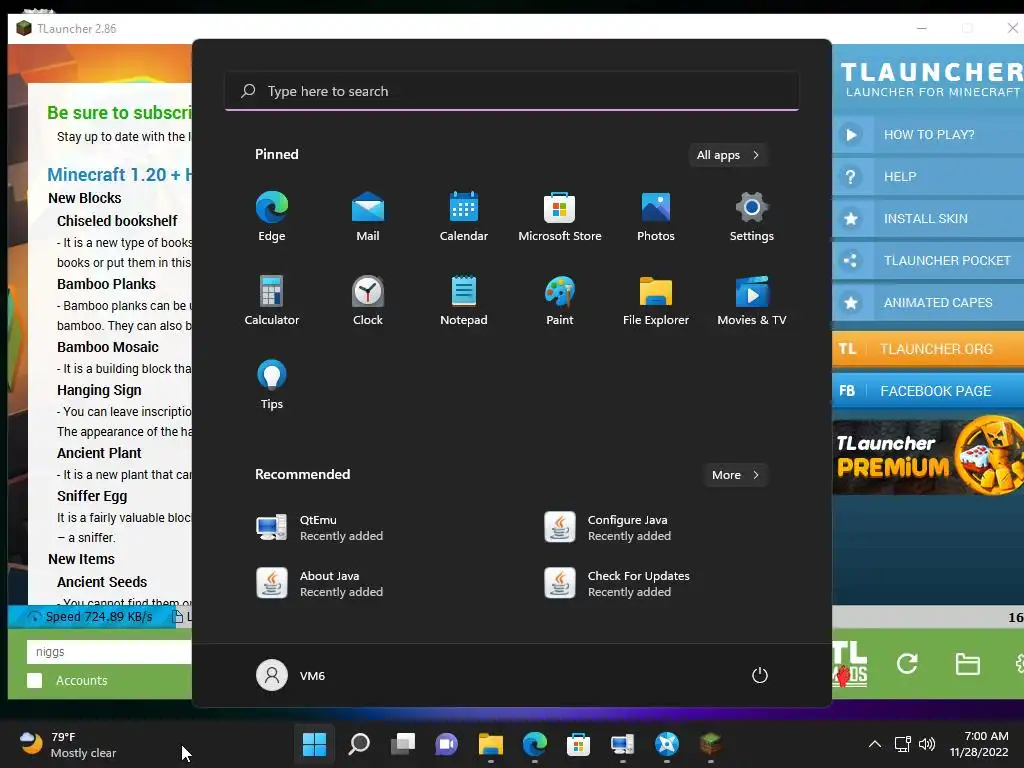Expand More recommended items
The width and height of the screenshot is (1024, 768).
tap(735, 475)
